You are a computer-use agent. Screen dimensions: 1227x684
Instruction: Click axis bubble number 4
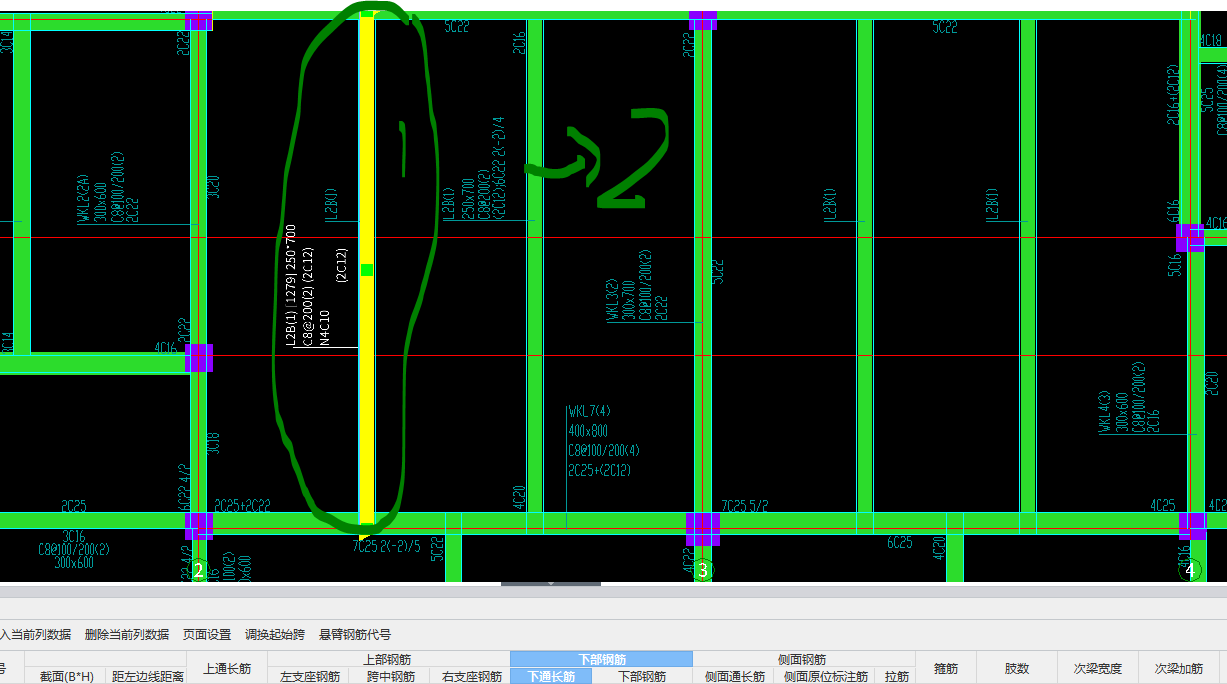pos(1189,571)
